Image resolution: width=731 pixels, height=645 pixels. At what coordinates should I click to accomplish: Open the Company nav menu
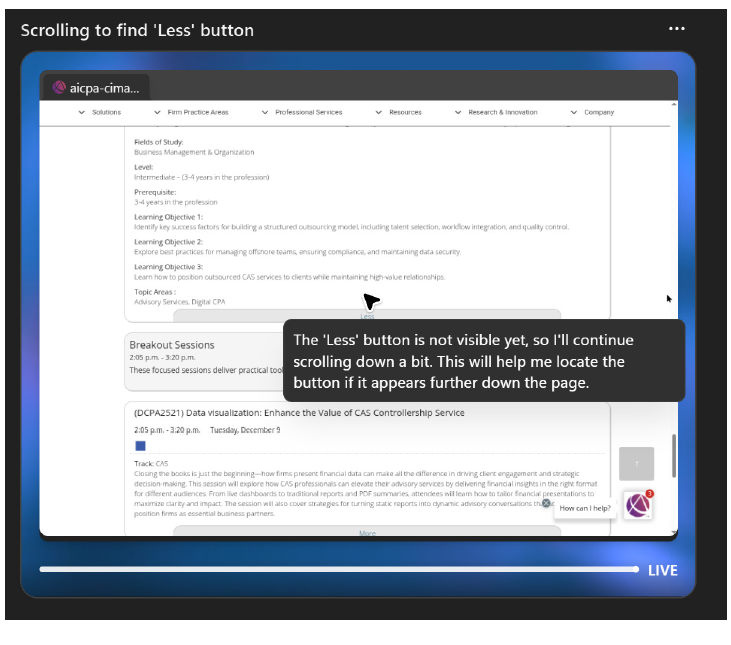click(x=592, y=112)
